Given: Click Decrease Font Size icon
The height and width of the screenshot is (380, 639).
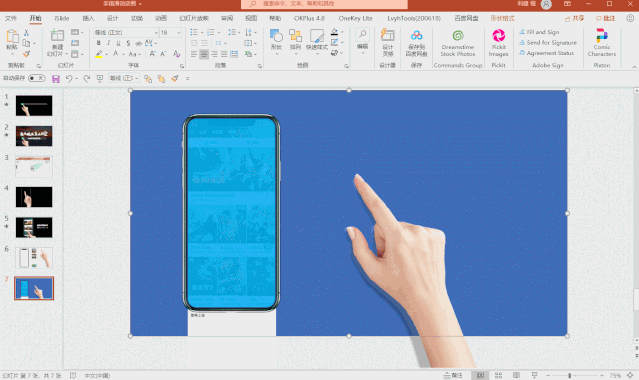Looking at the screenshot, I should tap(163, 54).
